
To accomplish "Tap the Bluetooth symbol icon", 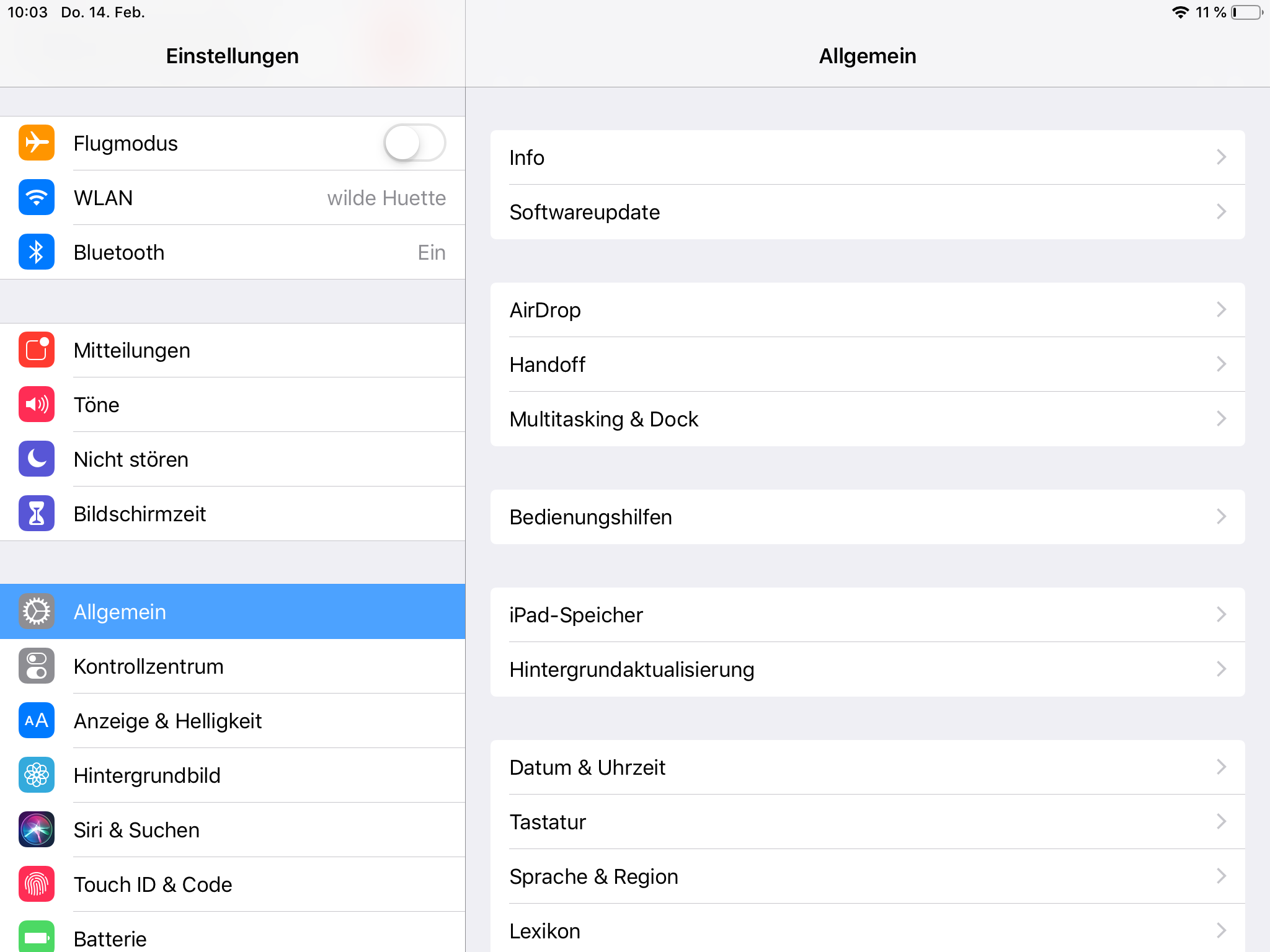I will [x=37, y=252].
